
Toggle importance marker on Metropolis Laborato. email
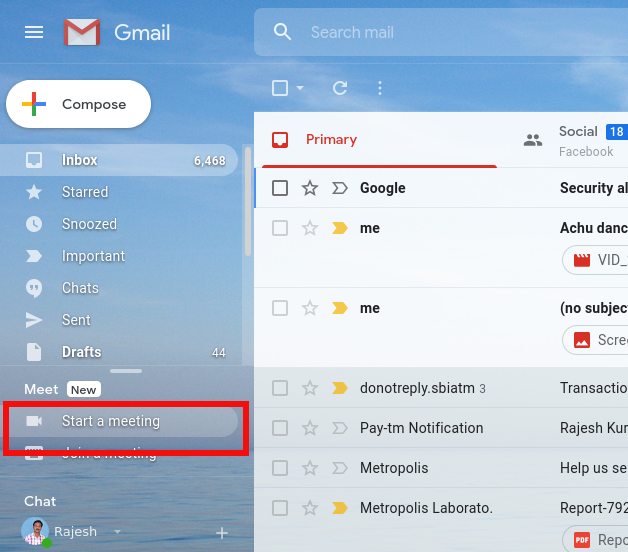[x=340, y=508]
